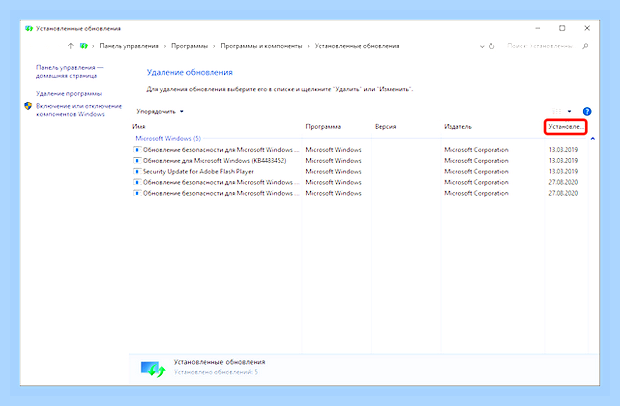Go to Программы breadcrumb
This screenshot has height=406, width=620.
(x=189, y=46)
